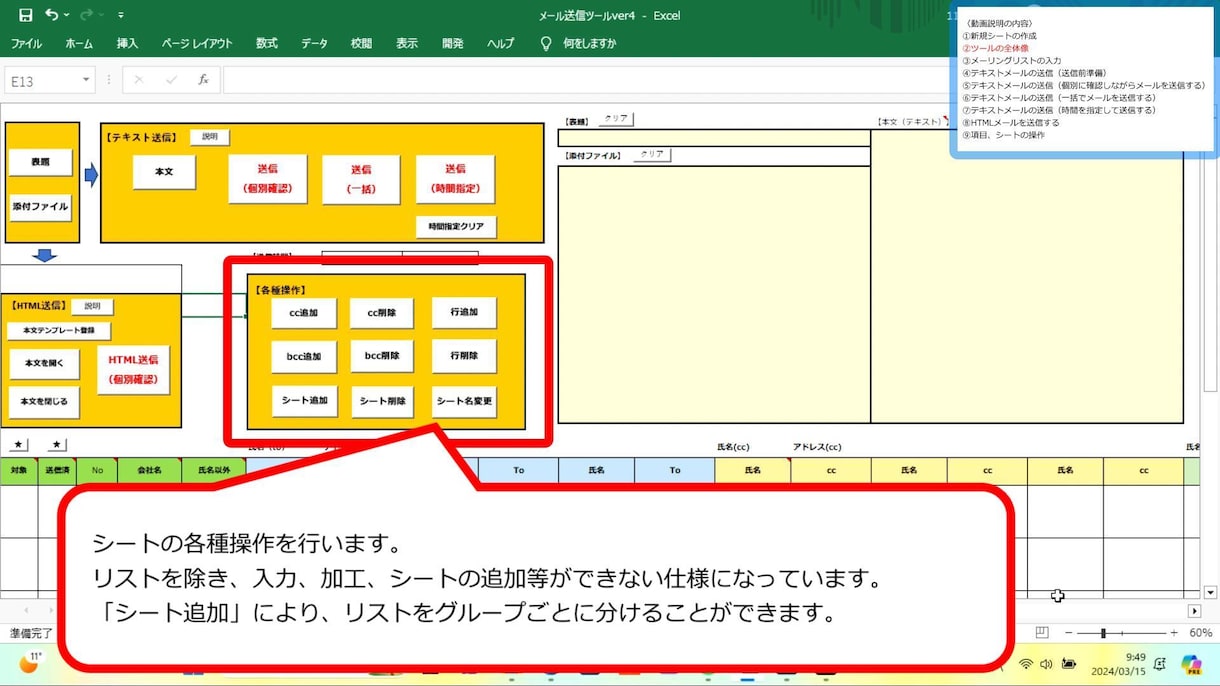Open the 開発 developer tab
Viewport: 1220px width, 686px height.
point(452,43)
